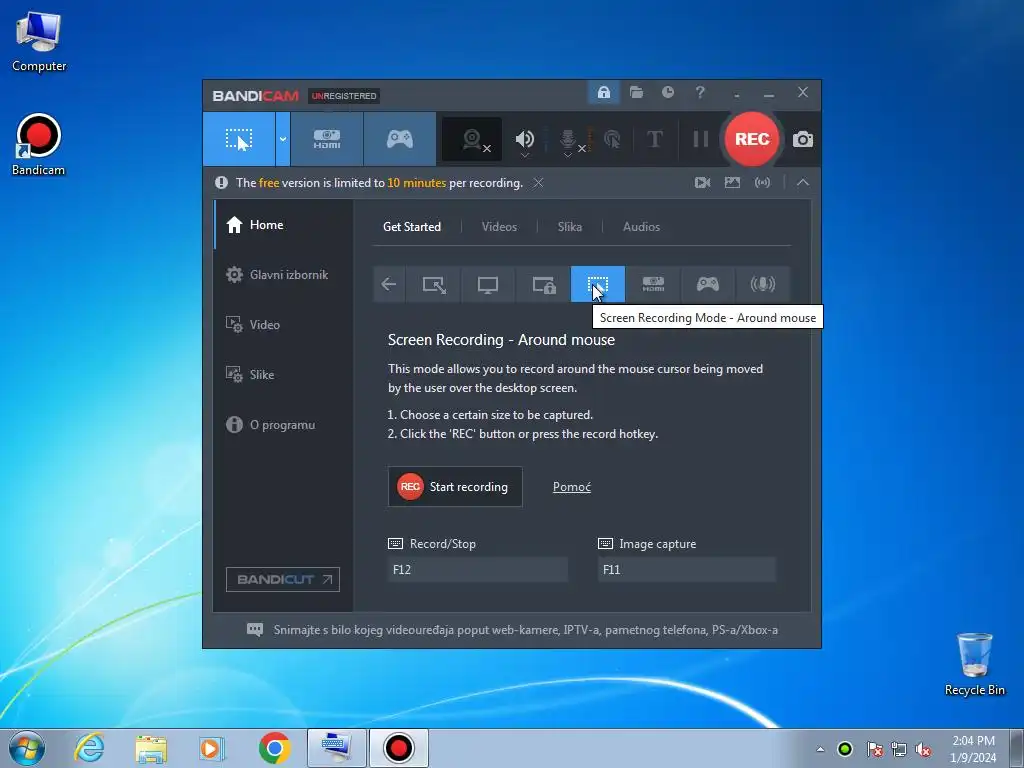Click the pause recording button
The width and height of the screenshot is (1024, 768).
[x=700, y=139]
